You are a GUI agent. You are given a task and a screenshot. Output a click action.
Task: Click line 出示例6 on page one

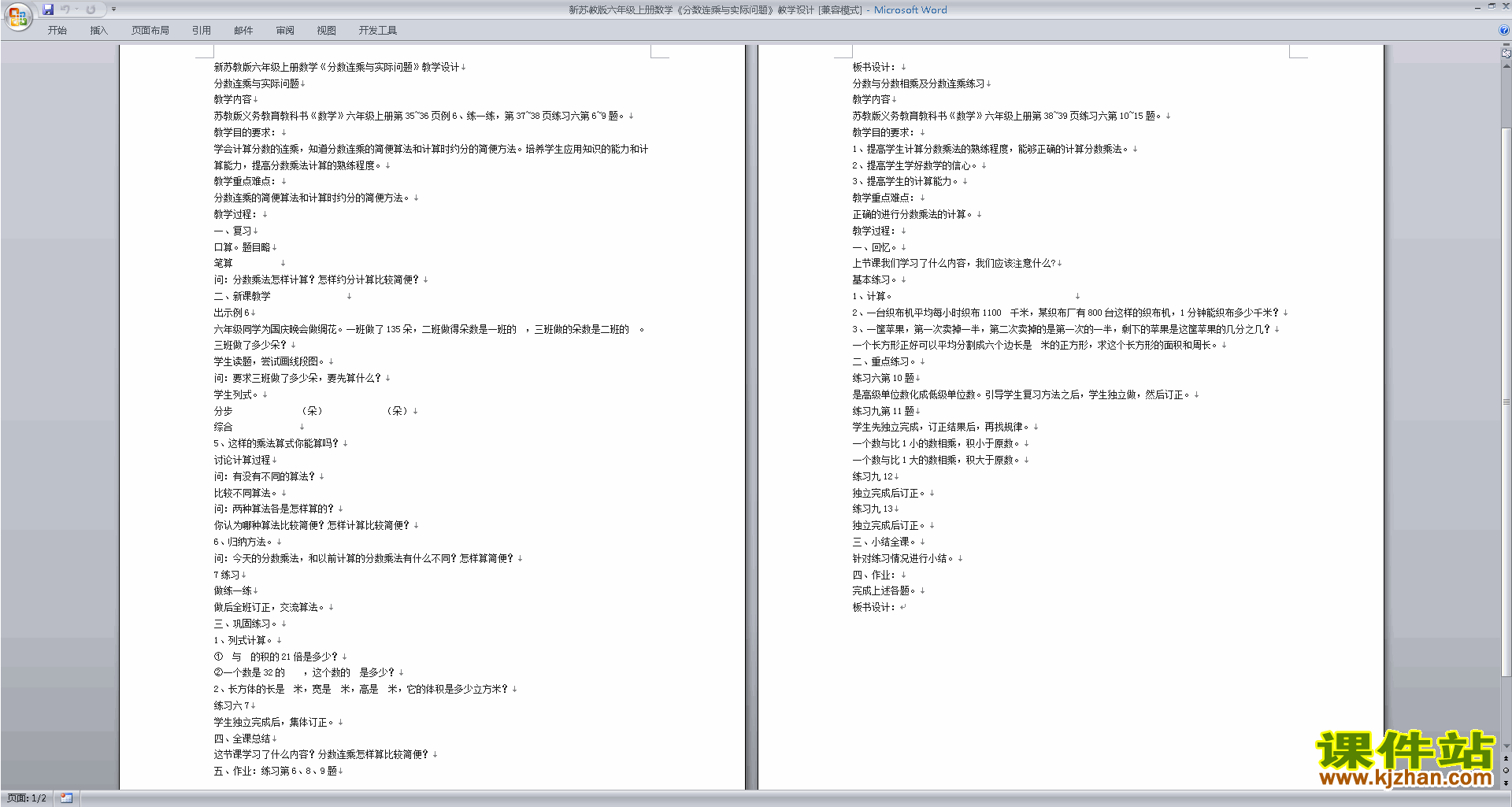[x=231, y=313]
